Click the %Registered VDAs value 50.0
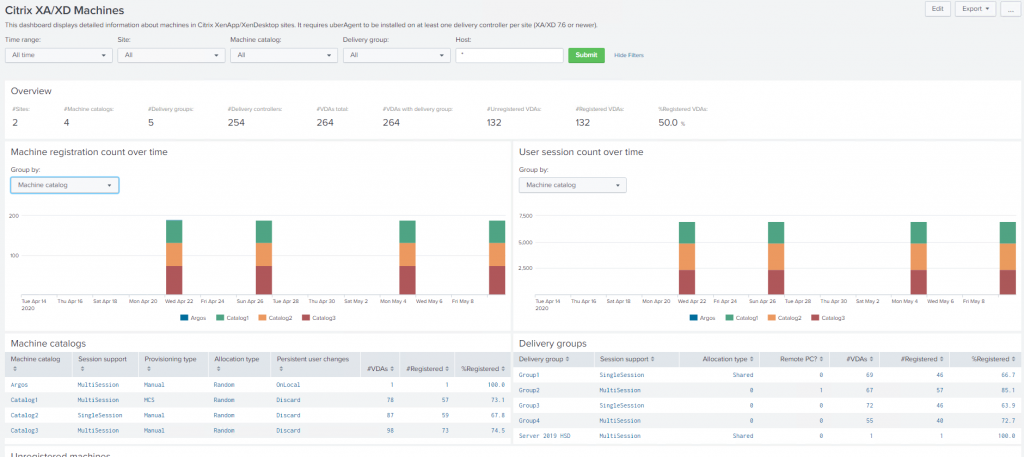This screenshot has height=457, width=1024. tap(668, 122)
